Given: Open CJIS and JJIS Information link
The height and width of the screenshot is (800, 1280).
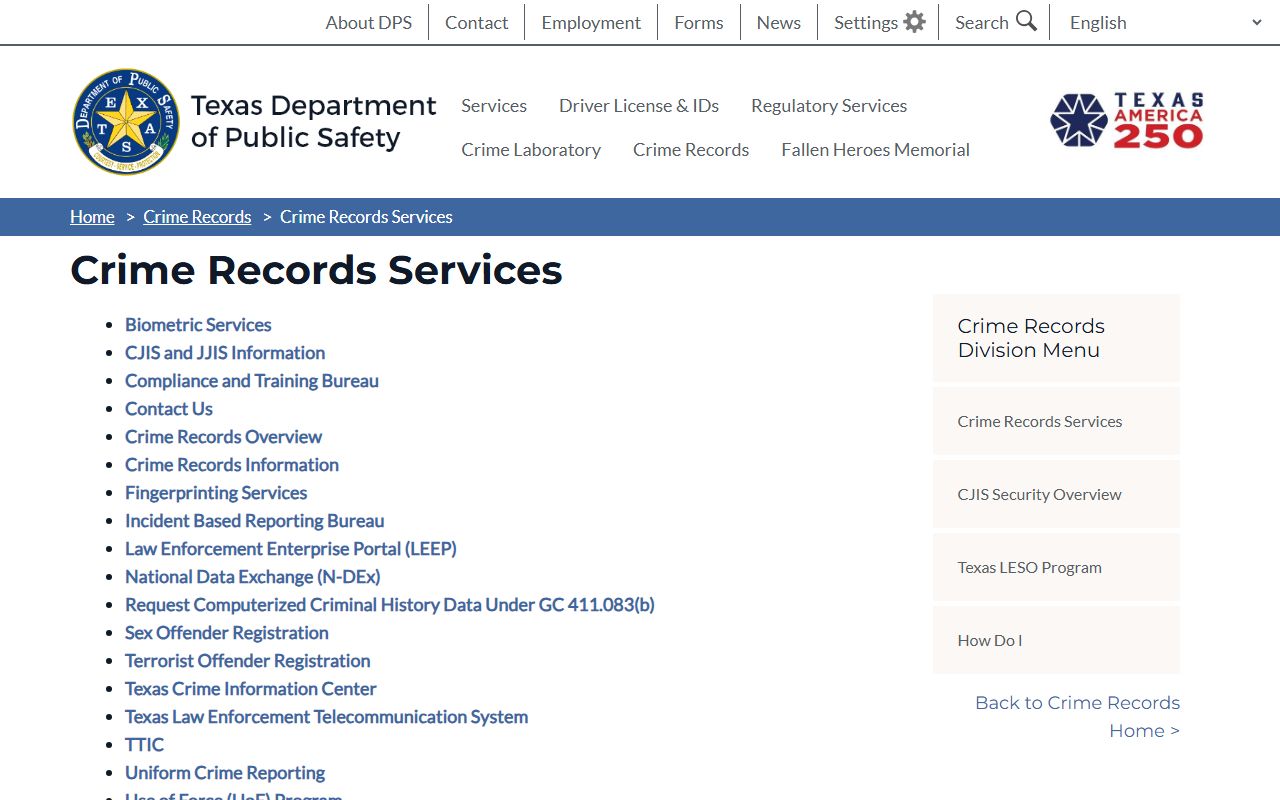Looking at the screenshot, I should click(x=225, y=353).
